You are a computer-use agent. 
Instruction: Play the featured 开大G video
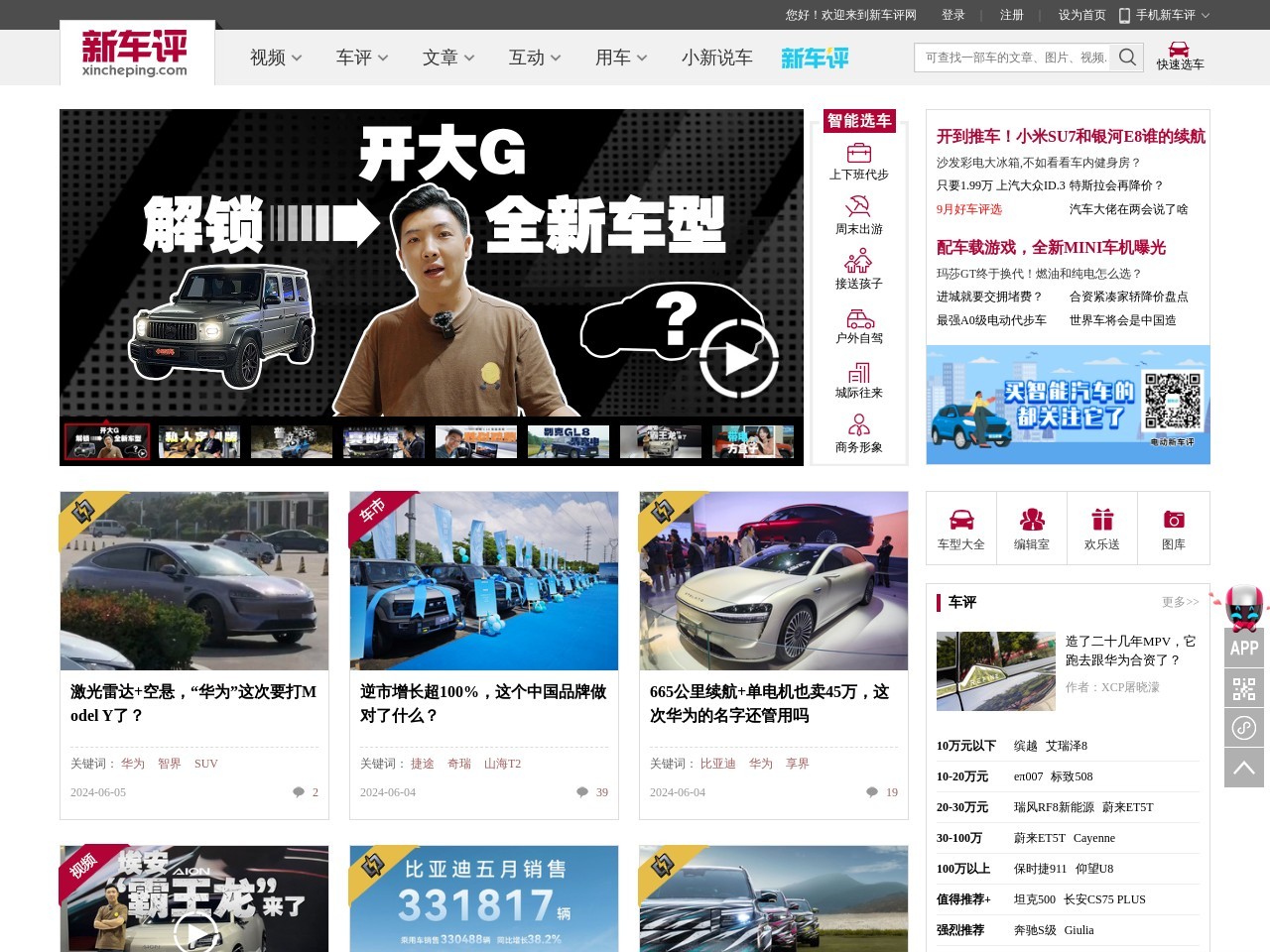(x=738, y=361)
